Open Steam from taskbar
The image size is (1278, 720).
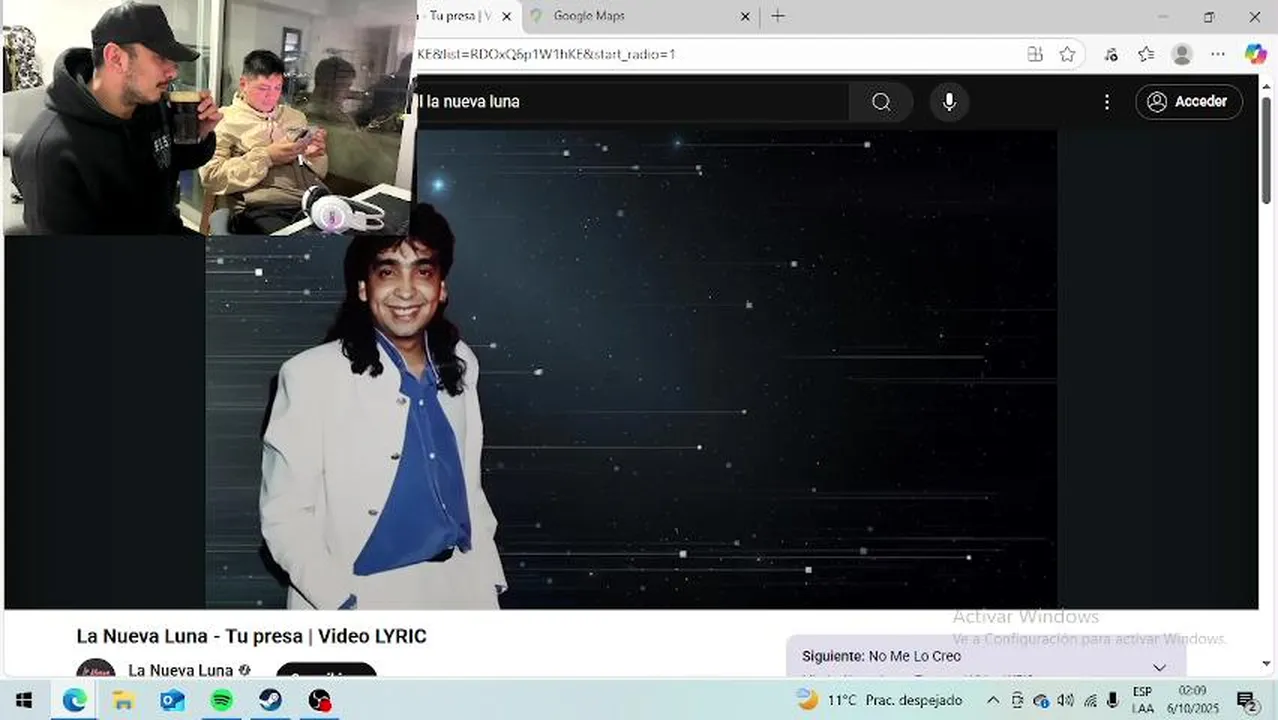(270, 700)
